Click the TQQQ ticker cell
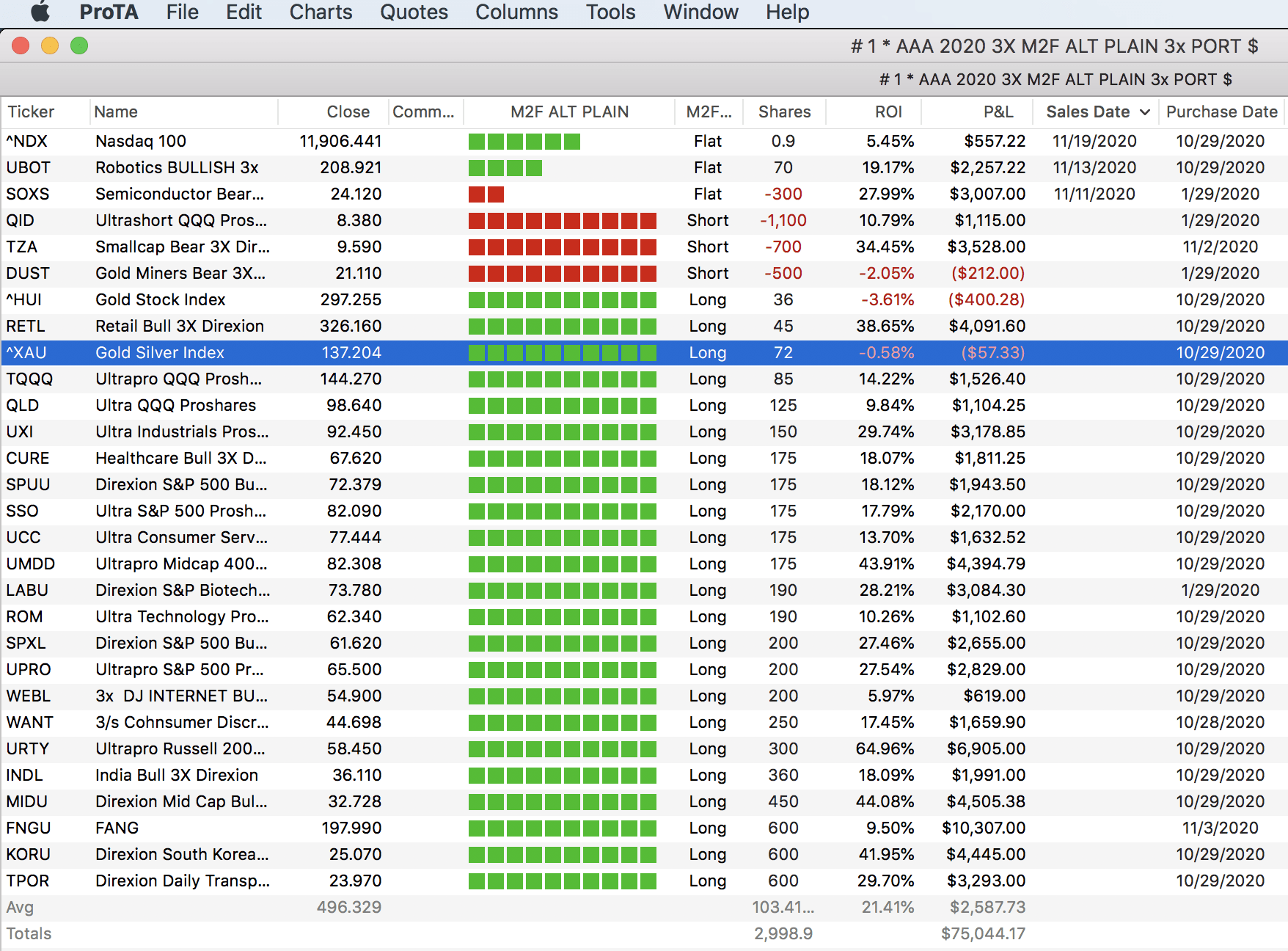 click(29, 379)
